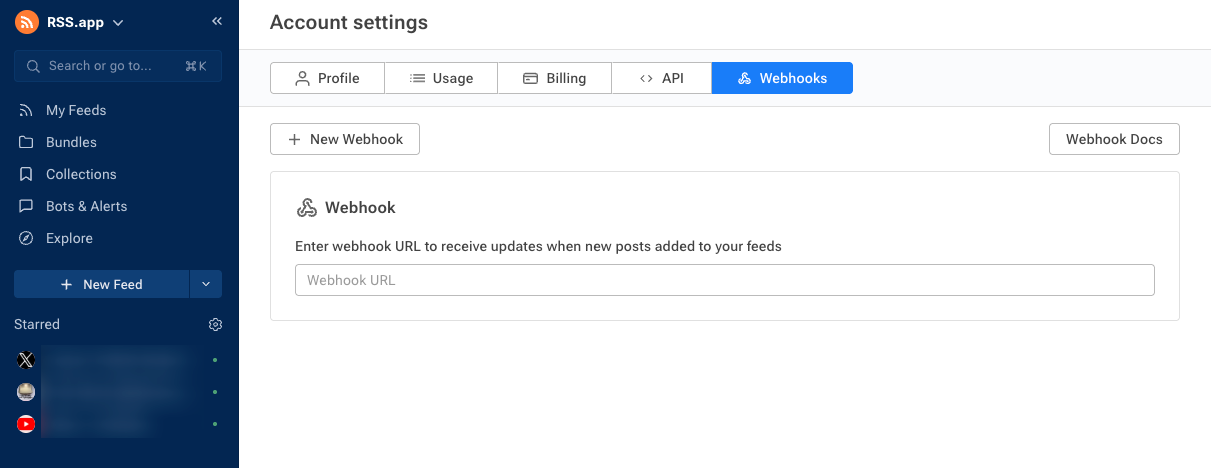The height and width of the screenshot is (468, 1211).
Task: Click the Bundles folder icon
Action: 26,142
